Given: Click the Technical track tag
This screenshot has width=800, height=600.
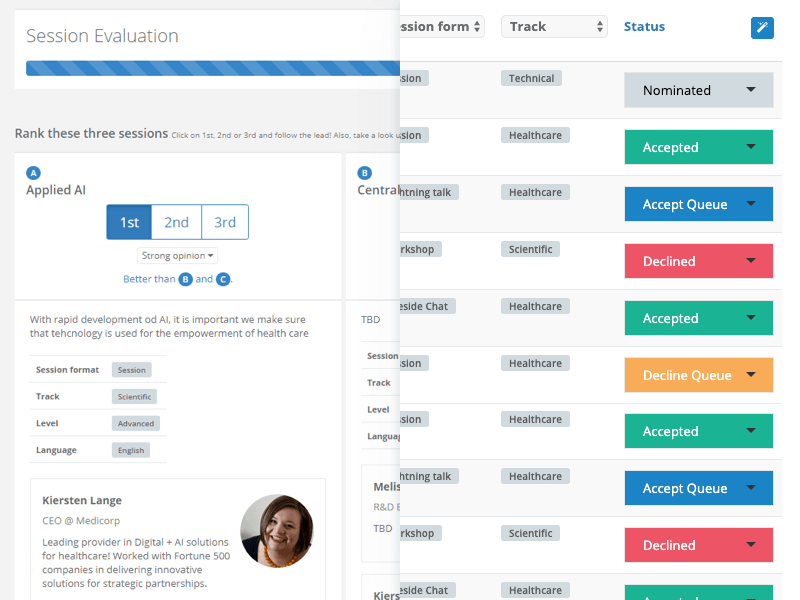Looking at the screenshot, I should 531,78.
